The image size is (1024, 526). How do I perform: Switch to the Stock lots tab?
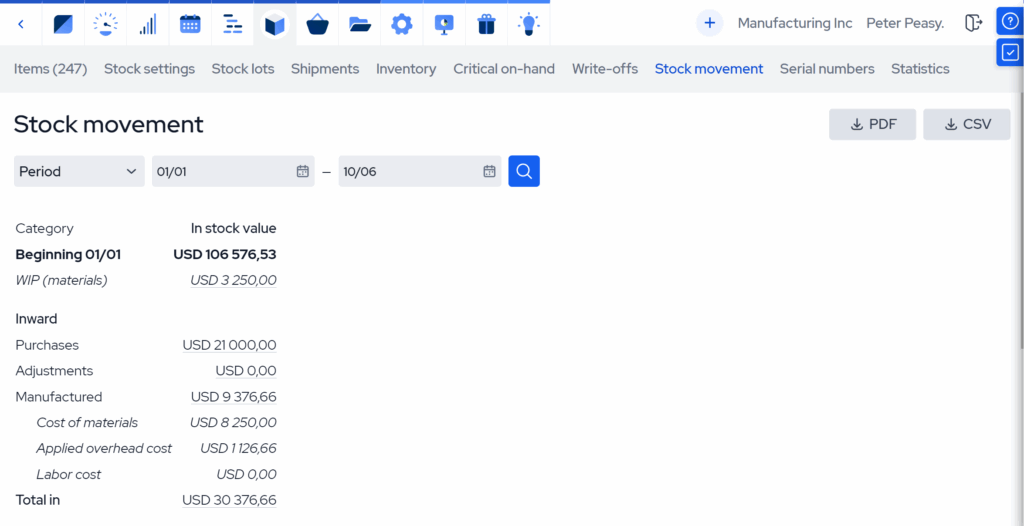[243, 69]
